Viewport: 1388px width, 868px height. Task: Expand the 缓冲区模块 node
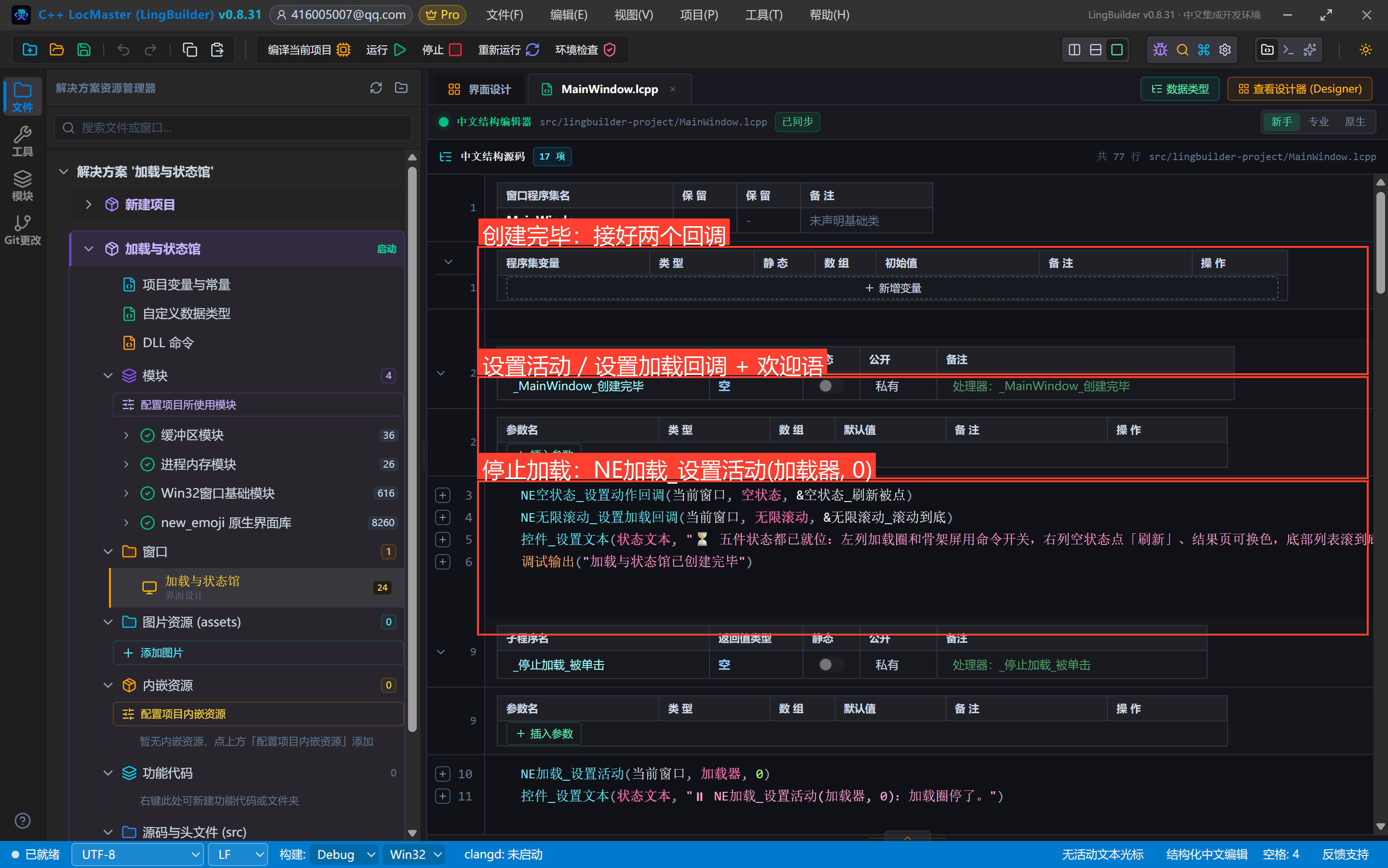pyautogui.click(x=126, y=435)
